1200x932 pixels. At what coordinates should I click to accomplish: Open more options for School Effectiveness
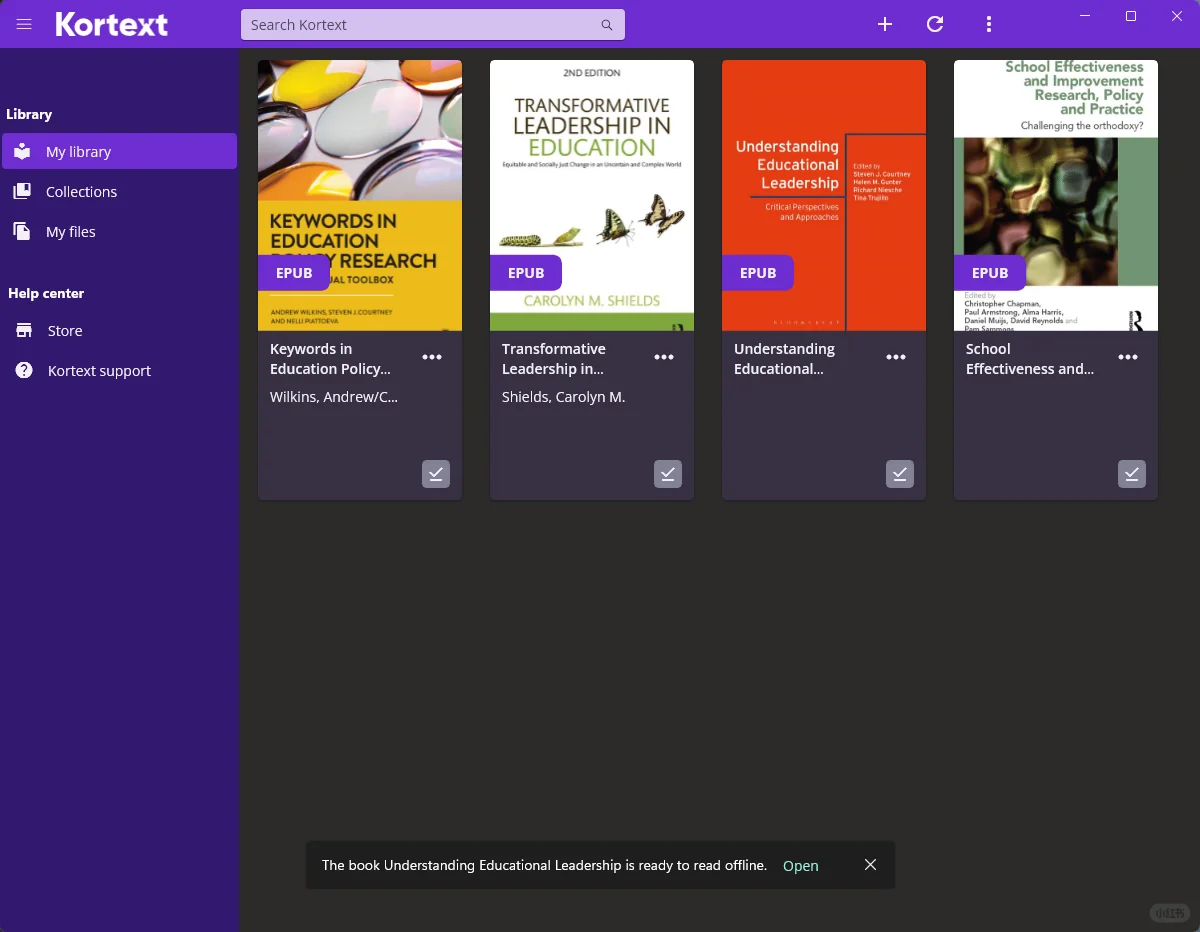tap(1128, 357)
